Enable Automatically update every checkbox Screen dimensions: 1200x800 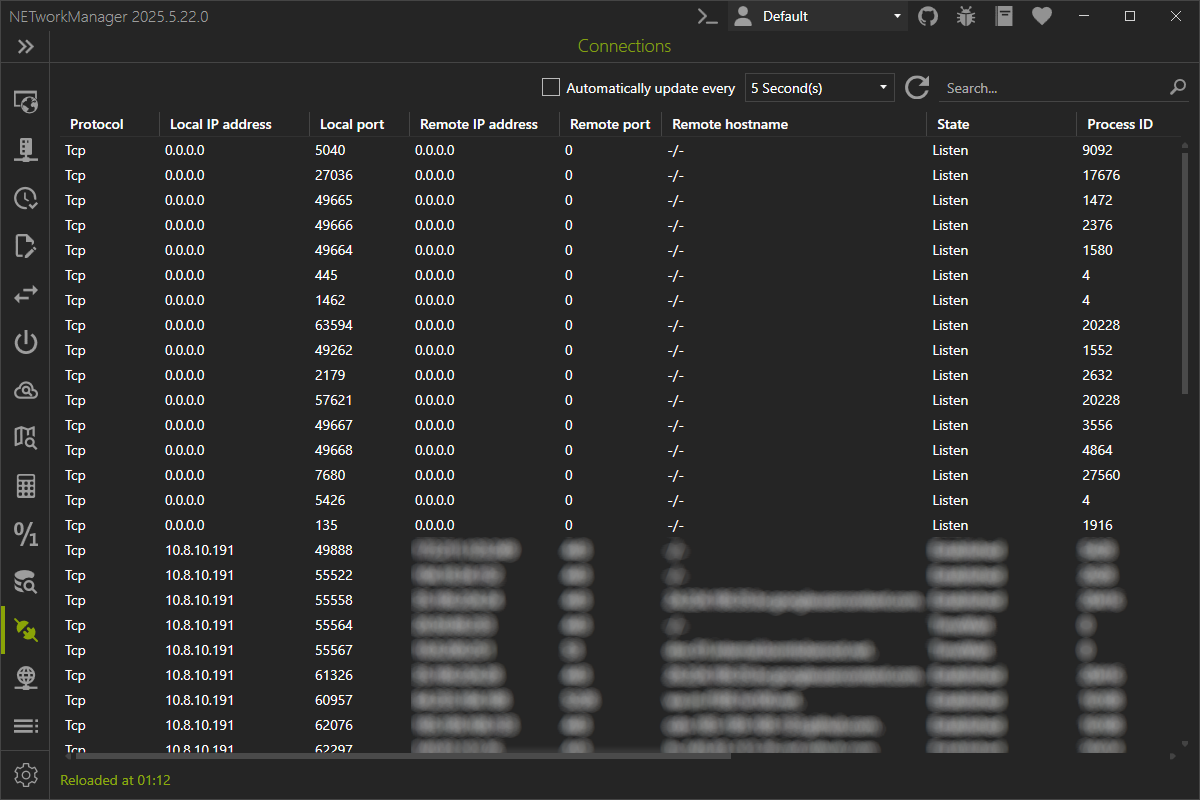click(551, 88)
